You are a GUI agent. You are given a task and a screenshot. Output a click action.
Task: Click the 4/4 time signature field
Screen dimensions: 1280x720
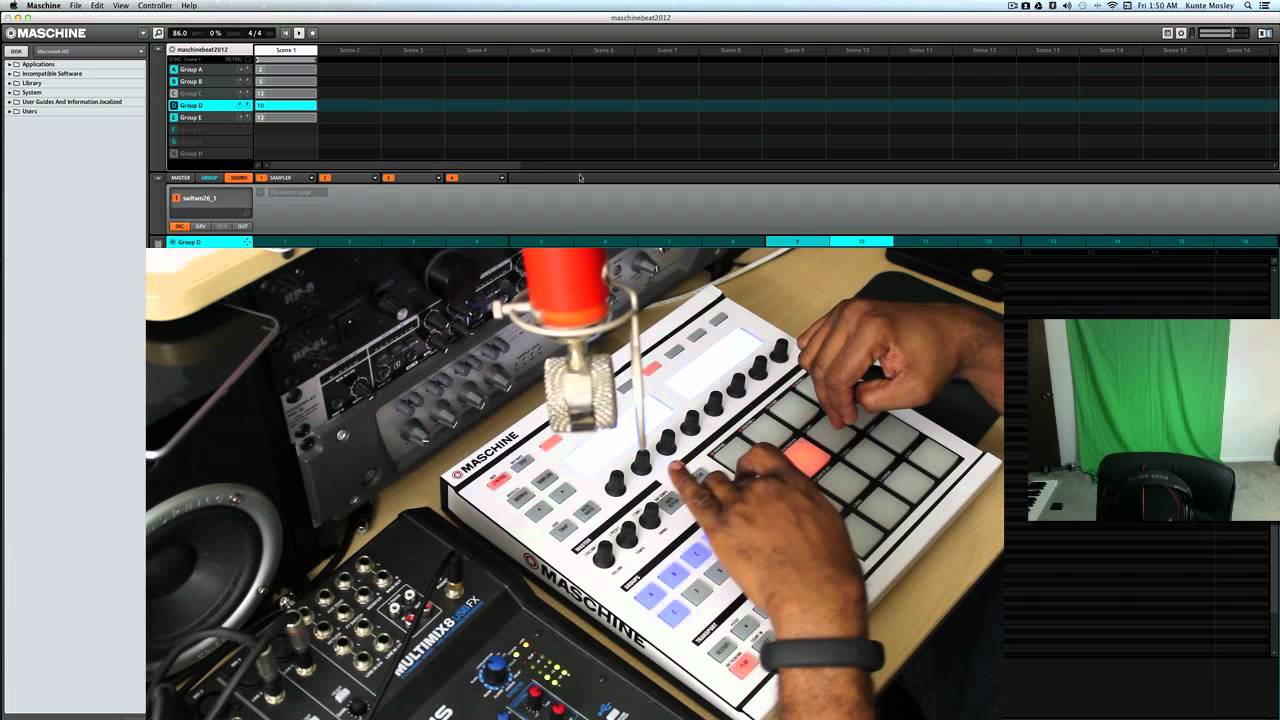tap(255, 33)
